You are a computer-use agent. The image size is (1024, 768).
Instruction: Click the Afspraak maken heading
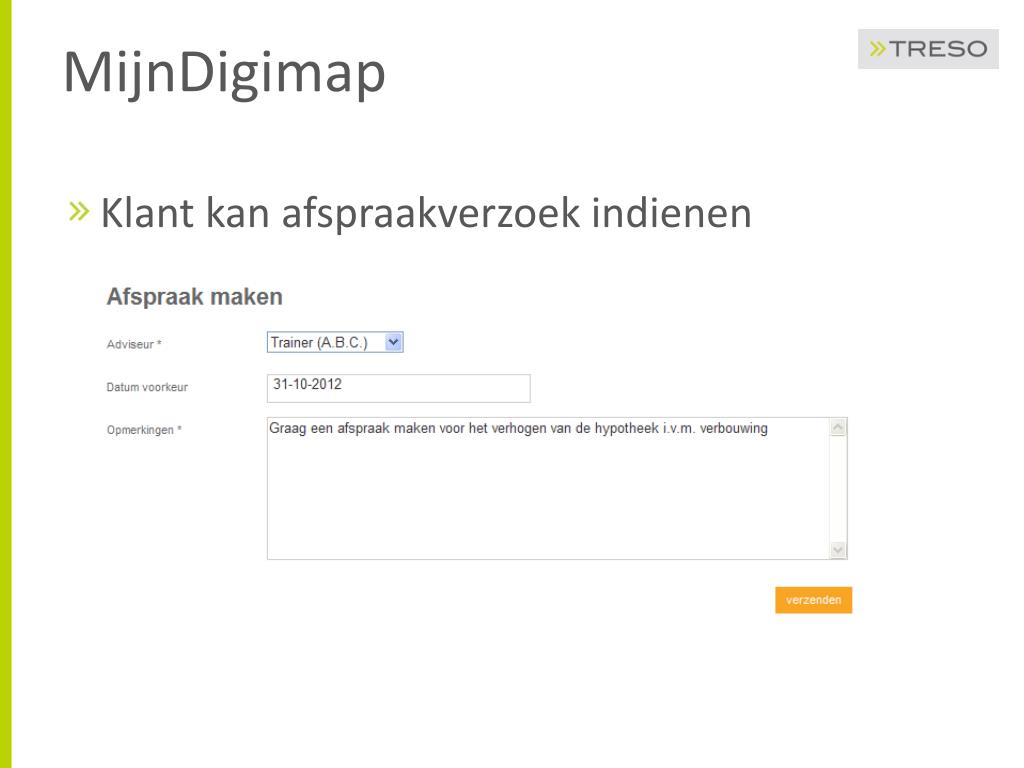coord(195,296)
